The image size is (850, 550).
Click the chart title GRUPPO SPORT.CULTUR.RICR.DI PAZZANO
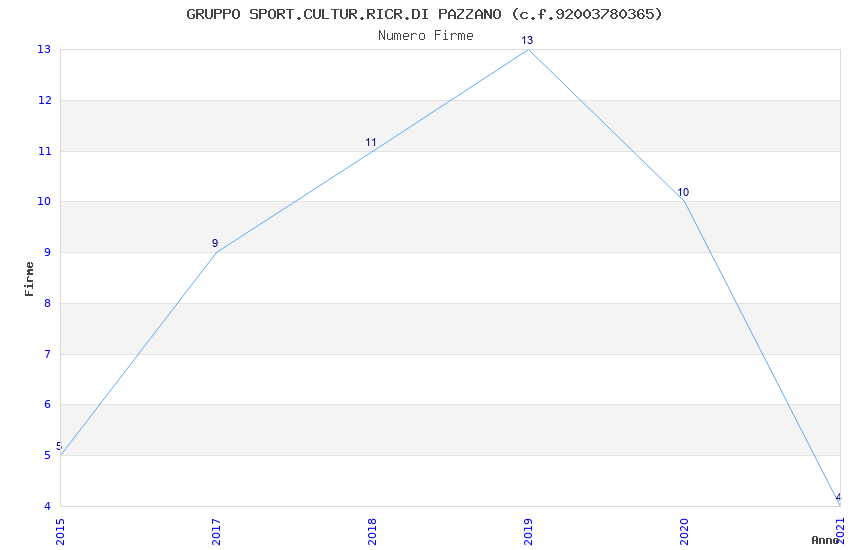[x=424, y=14]
